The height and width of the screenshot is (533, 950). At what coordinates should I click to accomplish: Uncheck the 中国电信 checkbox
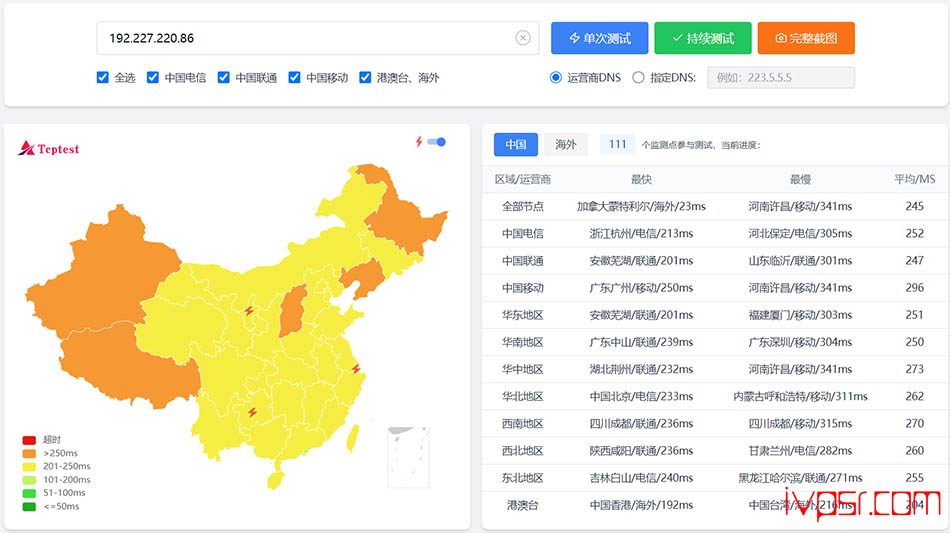tap(153, 78)
